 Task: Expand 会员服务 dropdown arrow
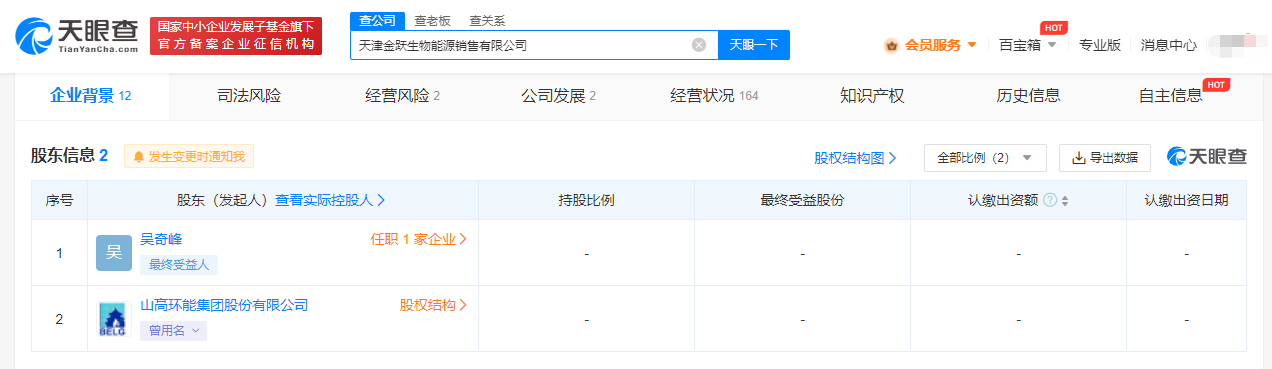pos(972,45)
